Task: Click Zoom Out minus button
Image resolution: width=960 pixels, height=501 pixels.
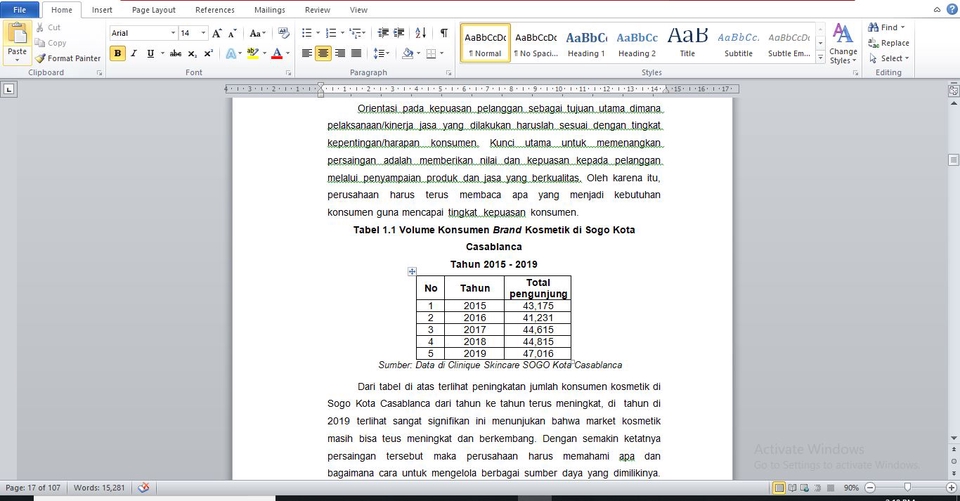Action: (869, 488)
